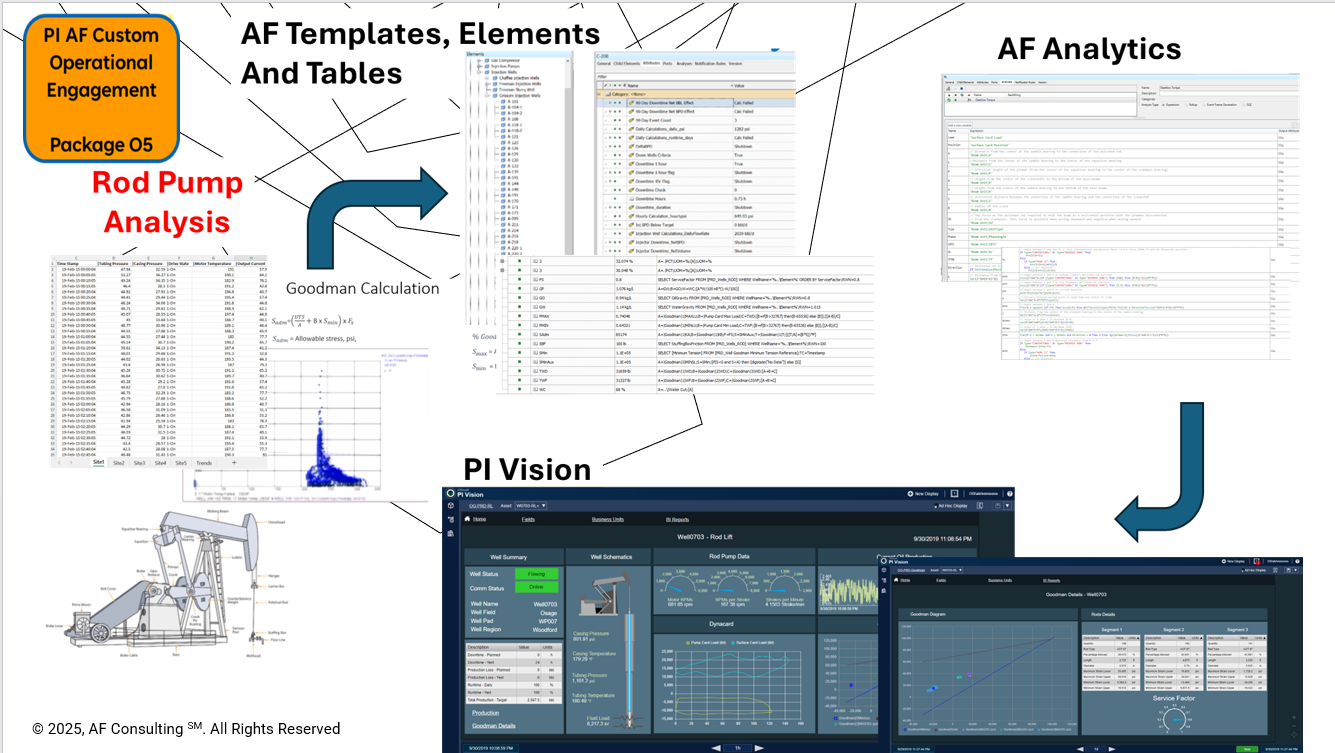Collapse Grissom Injection Wells tree node

click(487, 95)
